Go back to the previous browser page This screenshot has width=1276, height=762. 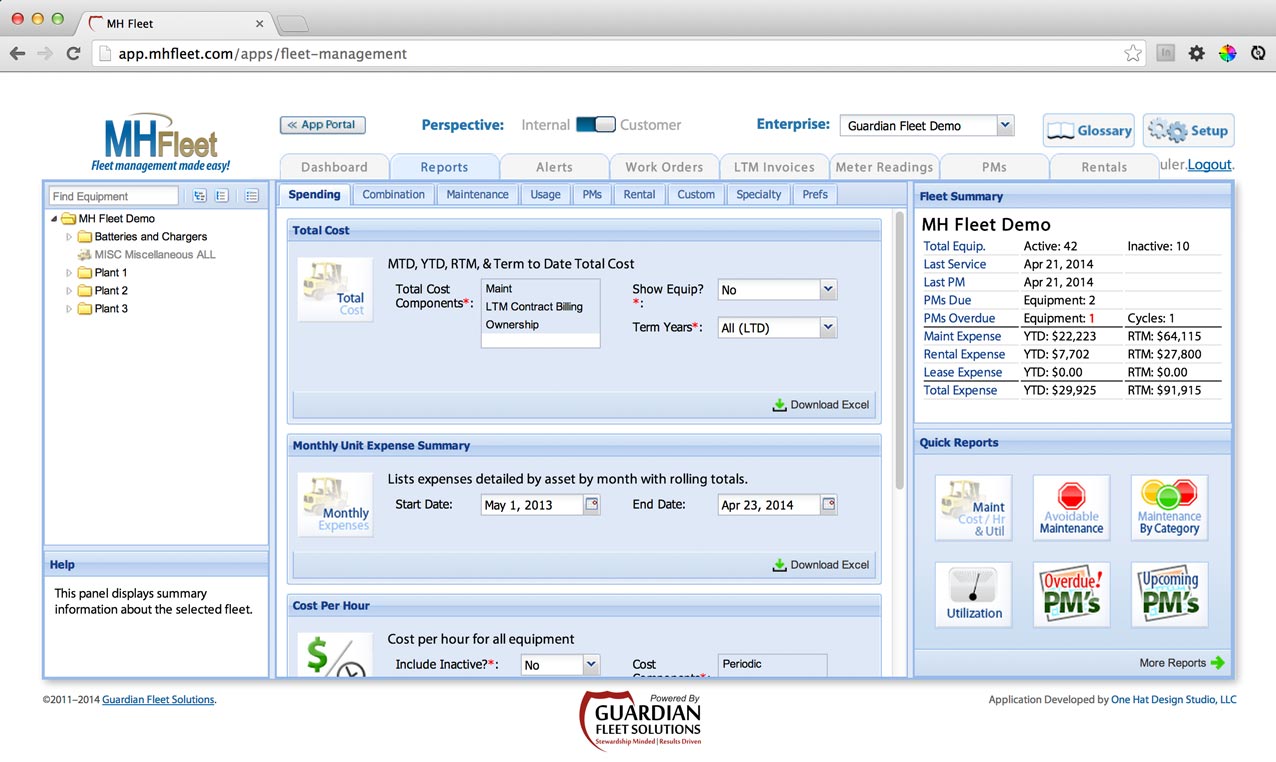[17, 54]
